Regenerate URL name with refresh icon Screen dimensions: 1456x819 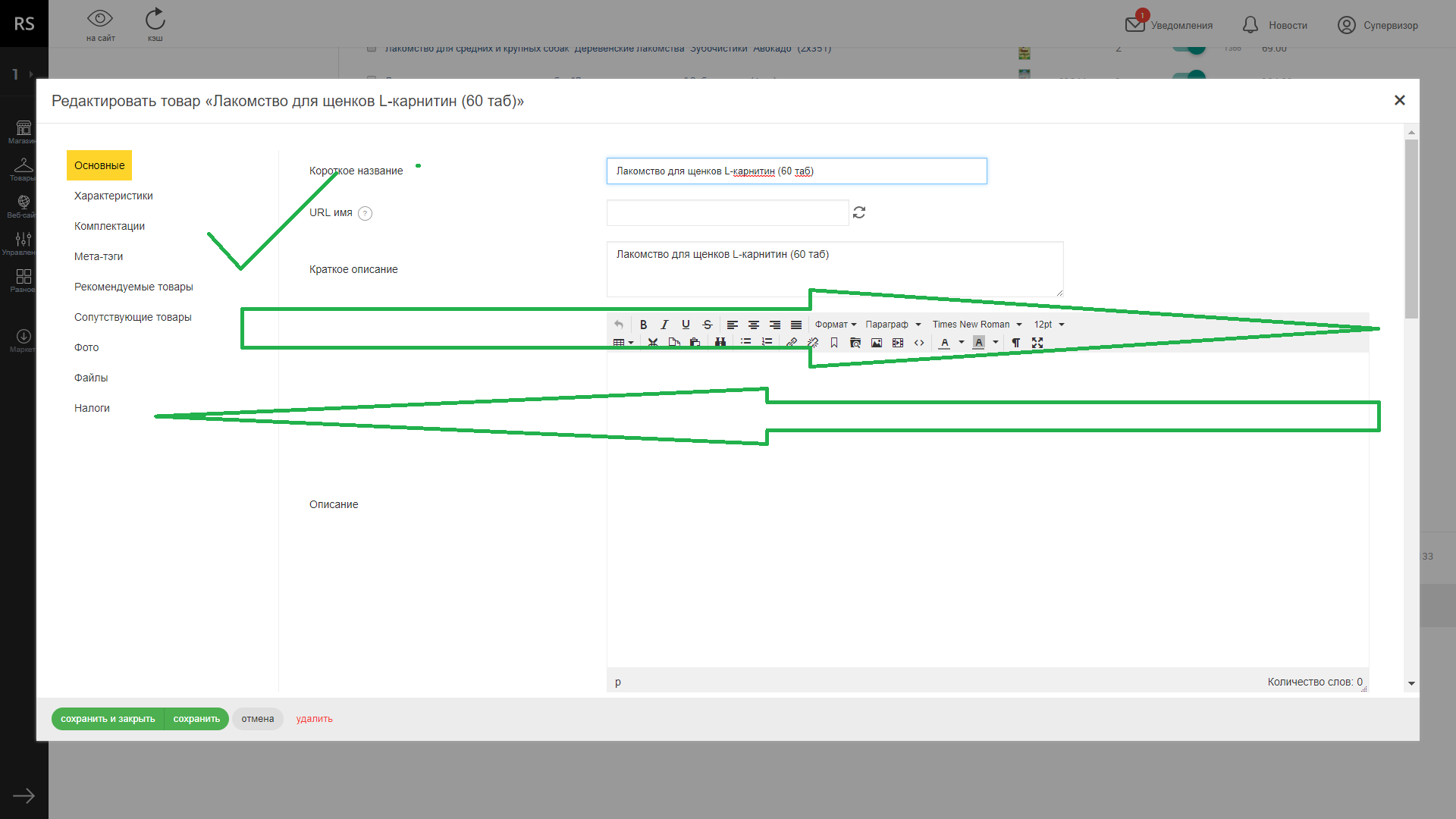tap(859, 212)
